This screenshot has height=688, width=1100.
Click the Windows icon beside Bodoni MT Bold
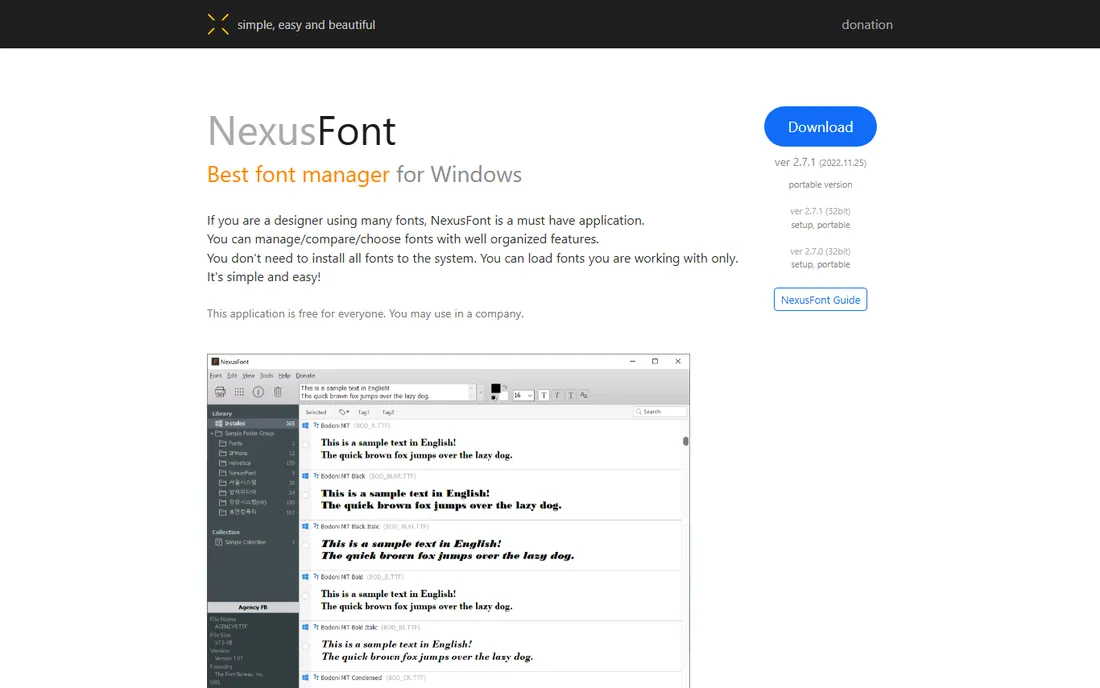pos(305,577)
